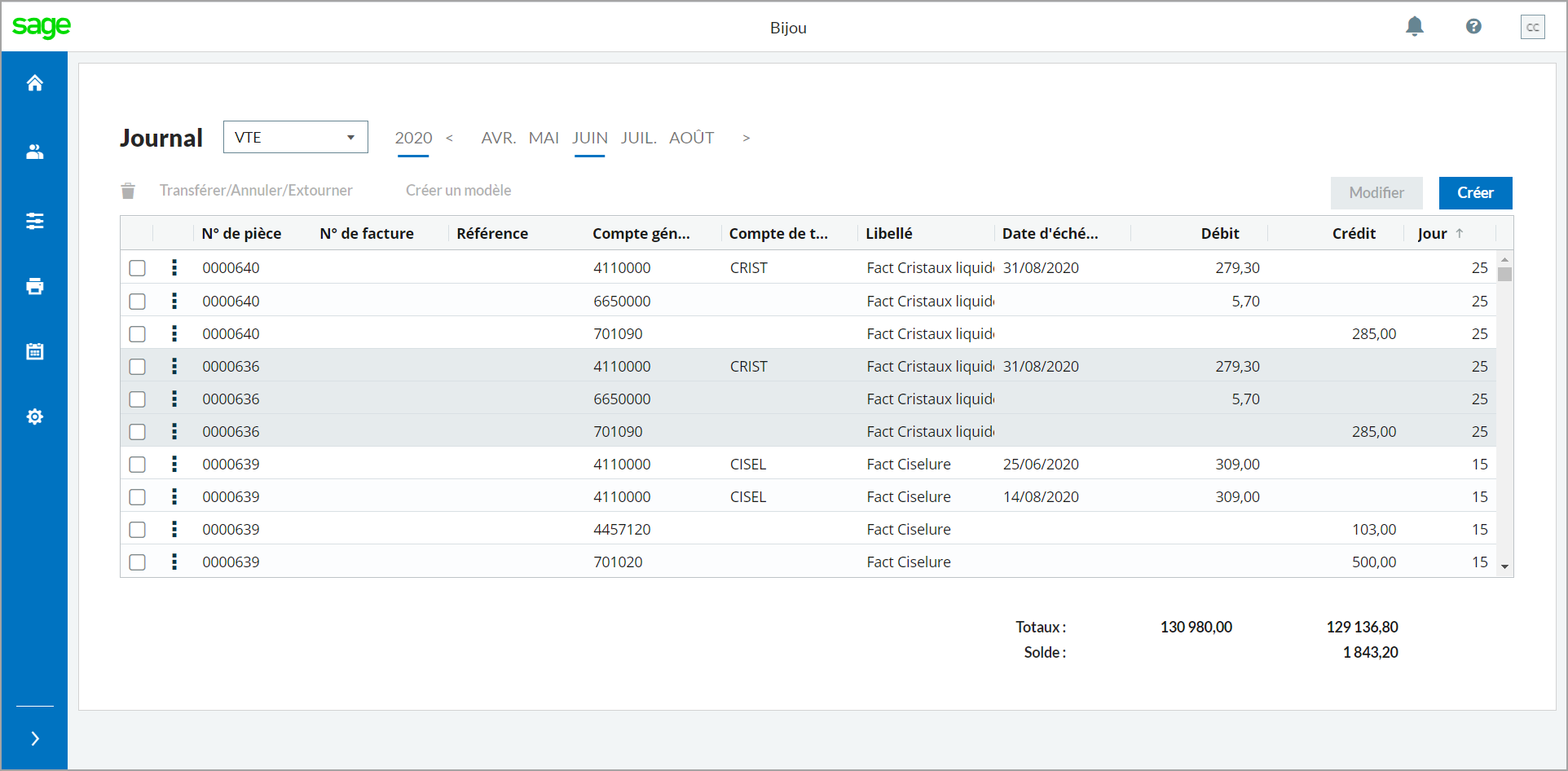Open the Contacts people icon in sidebar
1568x771 pixels.
(x=34, y=152)
